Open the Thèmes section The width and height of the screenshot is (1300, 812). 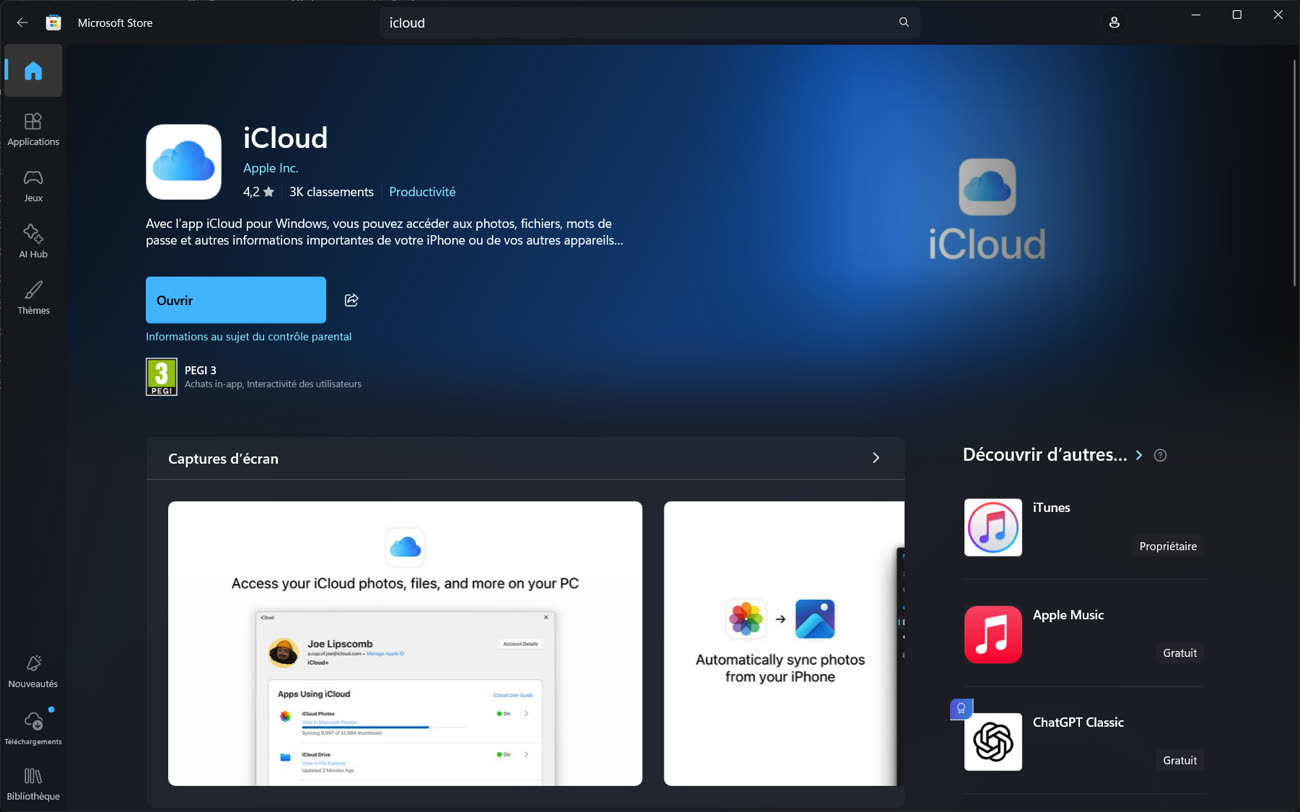[33, 297]
